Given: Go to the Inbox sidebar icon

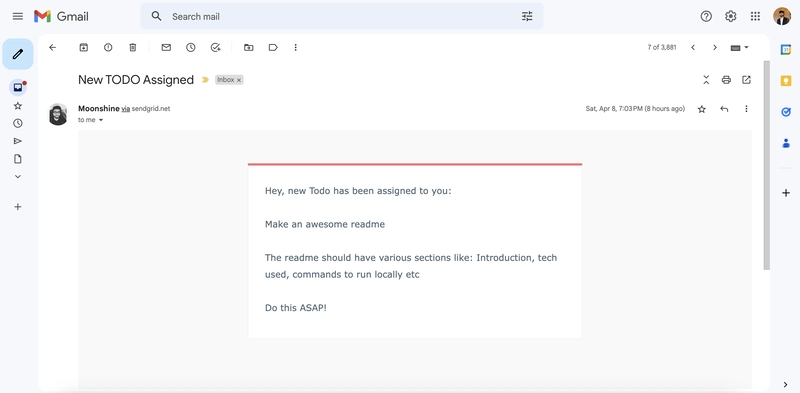Looking at the screenshot, I should pos(18,87).
